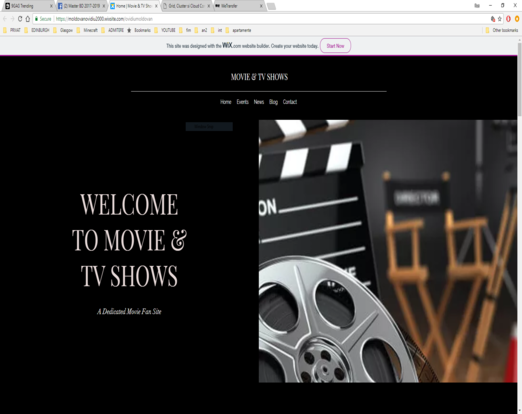Close the Facebook Master tab
This screenshot has width=522, height=414.
pyautogui.click(x=104, y=6)
